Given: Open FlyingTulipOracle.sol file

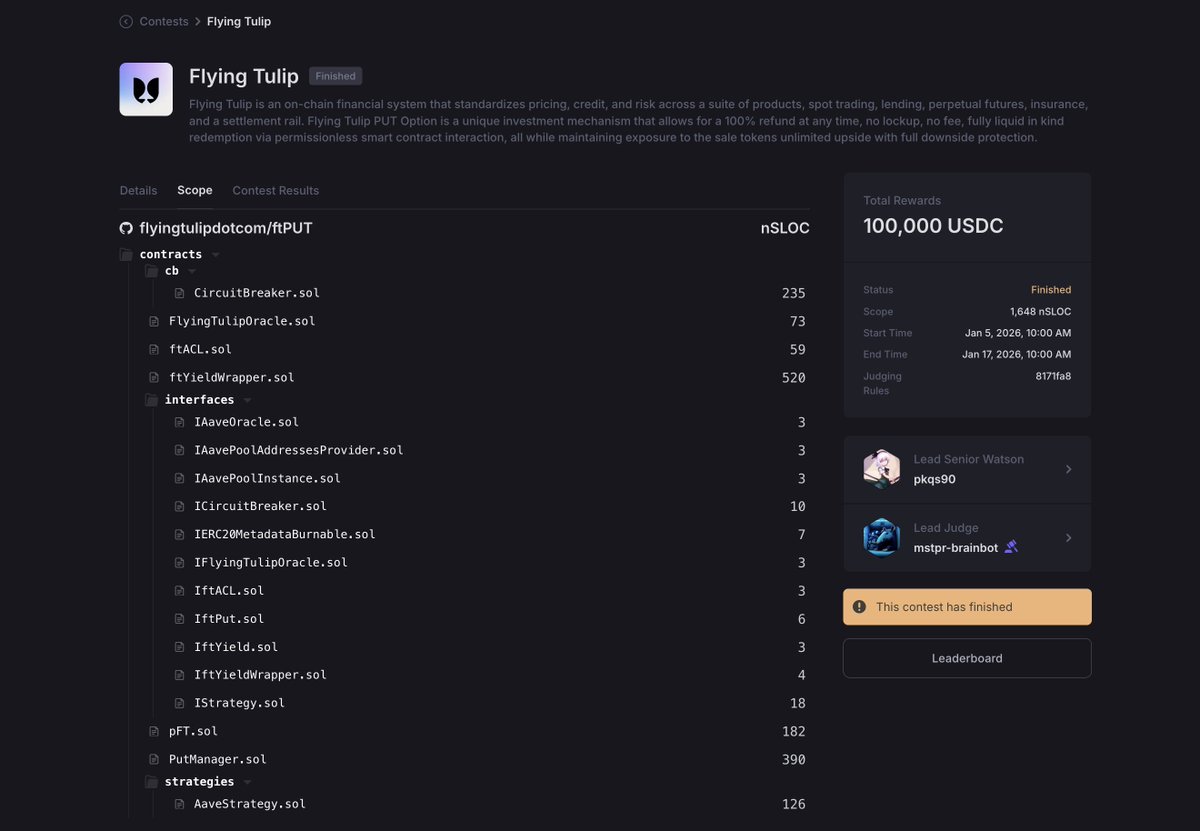Looking at the screenshot, I should pos(242,321).
